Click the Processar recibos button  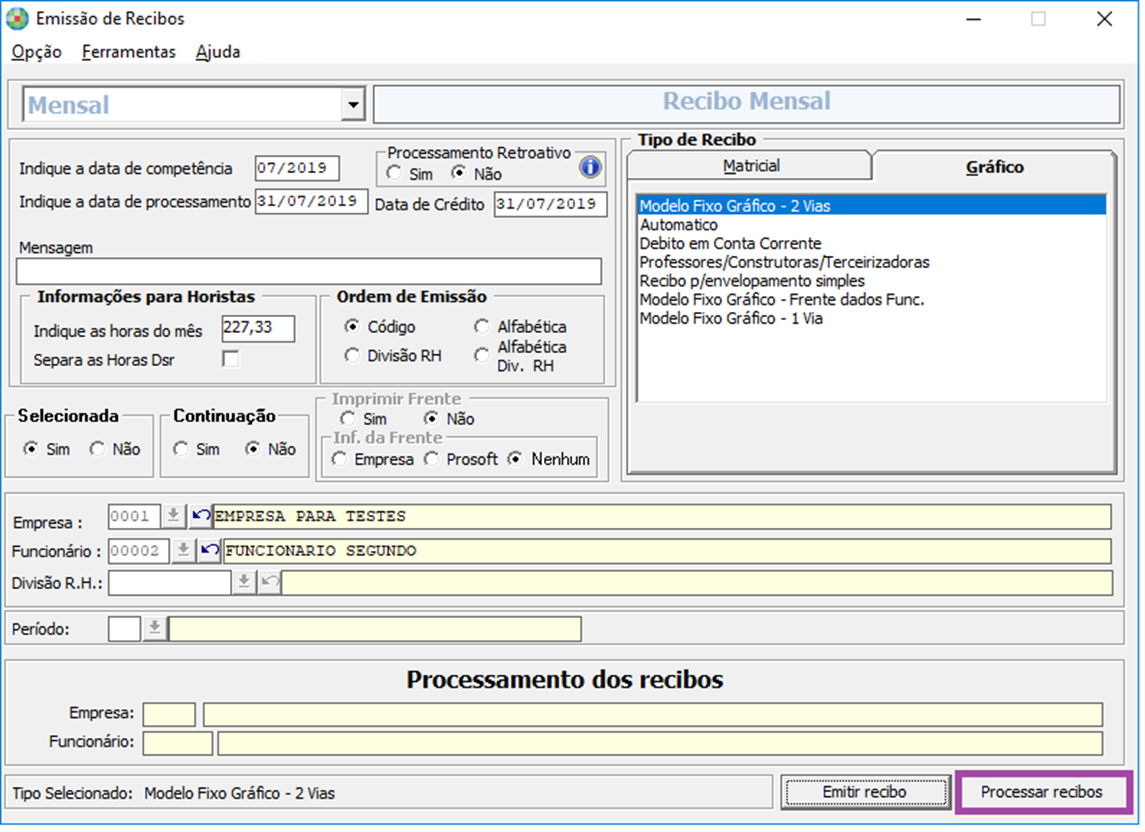click(x=1042, y=792)
